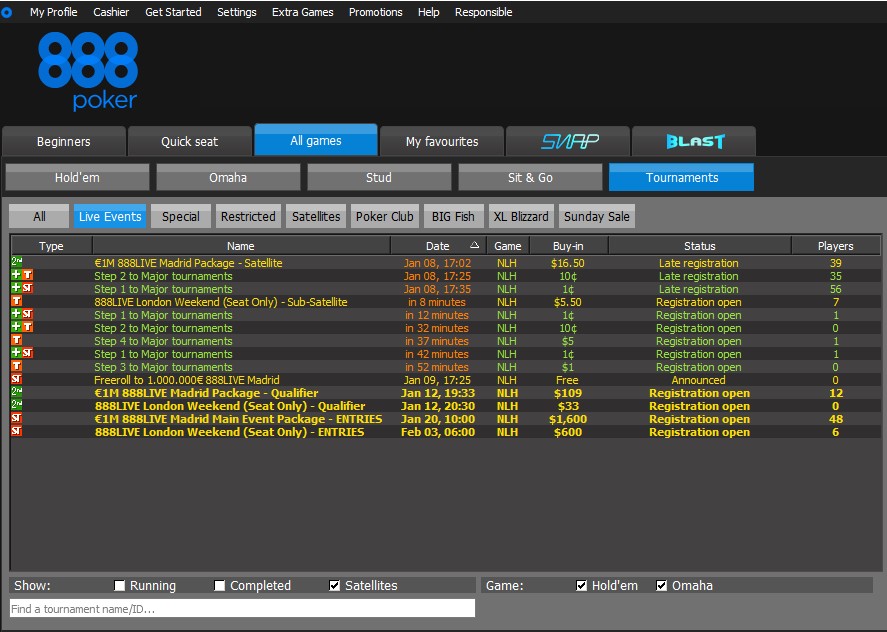Click the orange T icon on Step 4 row
The width and height of the screenshot is (887, 632).
pyautogui.click(x=16, y=341)
